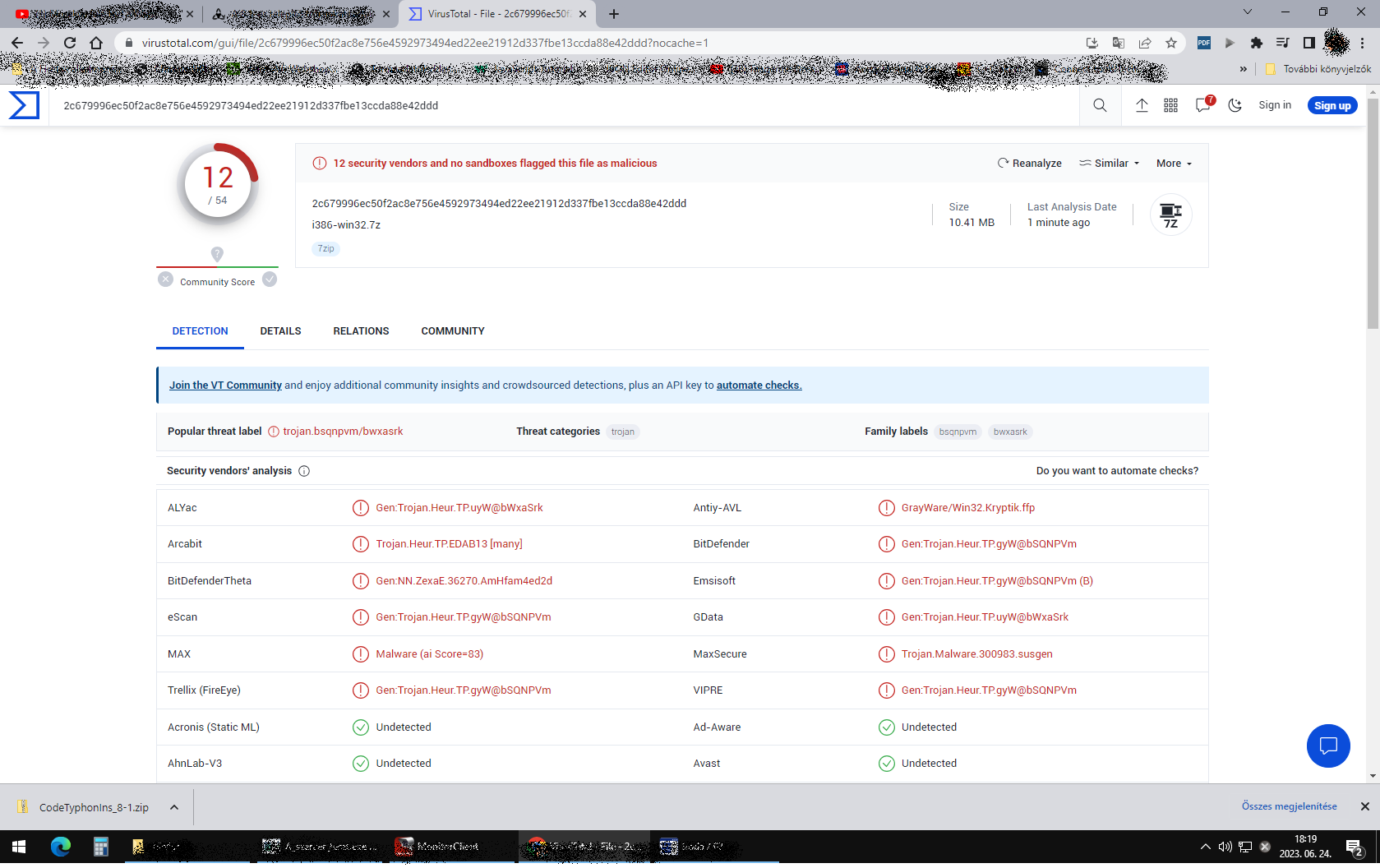Click the bwxasrk family label

(1010, 432)
